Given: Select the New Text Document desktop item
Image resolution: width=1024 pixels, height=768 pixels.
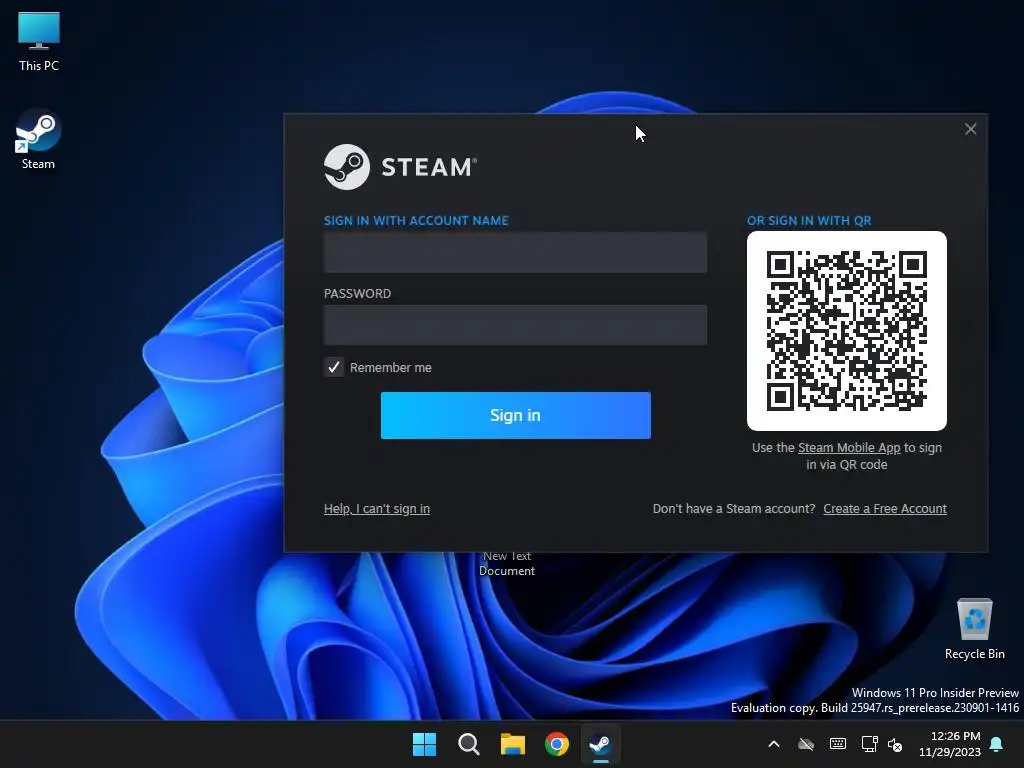Looking at the screenshot, I should pyautogui.click(x=507, y=564).
